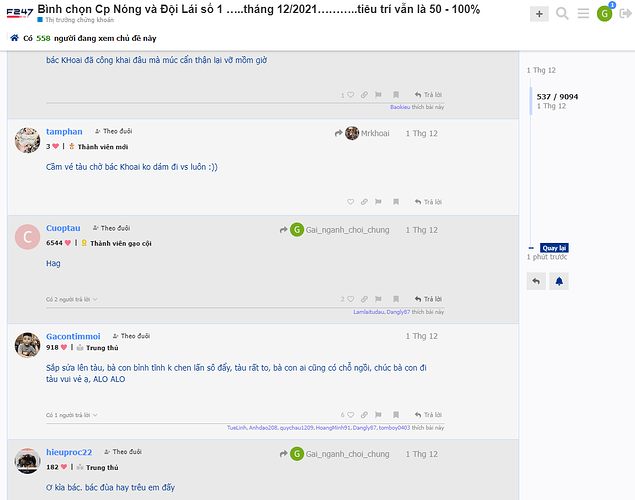635x500 pixels.
Task: Open Cuoptau's username profile link
Action: (x=63, y=228)
